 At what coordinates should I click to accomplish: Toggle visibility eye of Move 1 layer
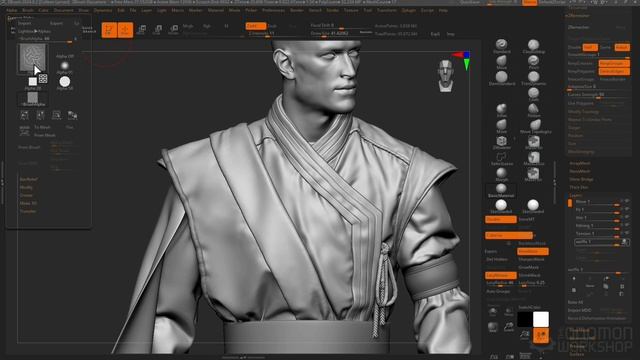(x=627, y=202)
